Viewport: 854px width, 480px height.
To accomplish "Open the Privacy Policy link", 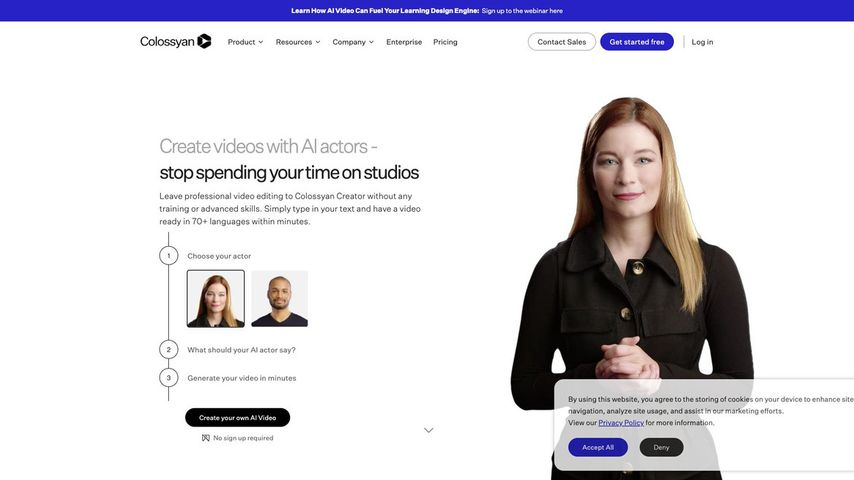I will [621, 423].
